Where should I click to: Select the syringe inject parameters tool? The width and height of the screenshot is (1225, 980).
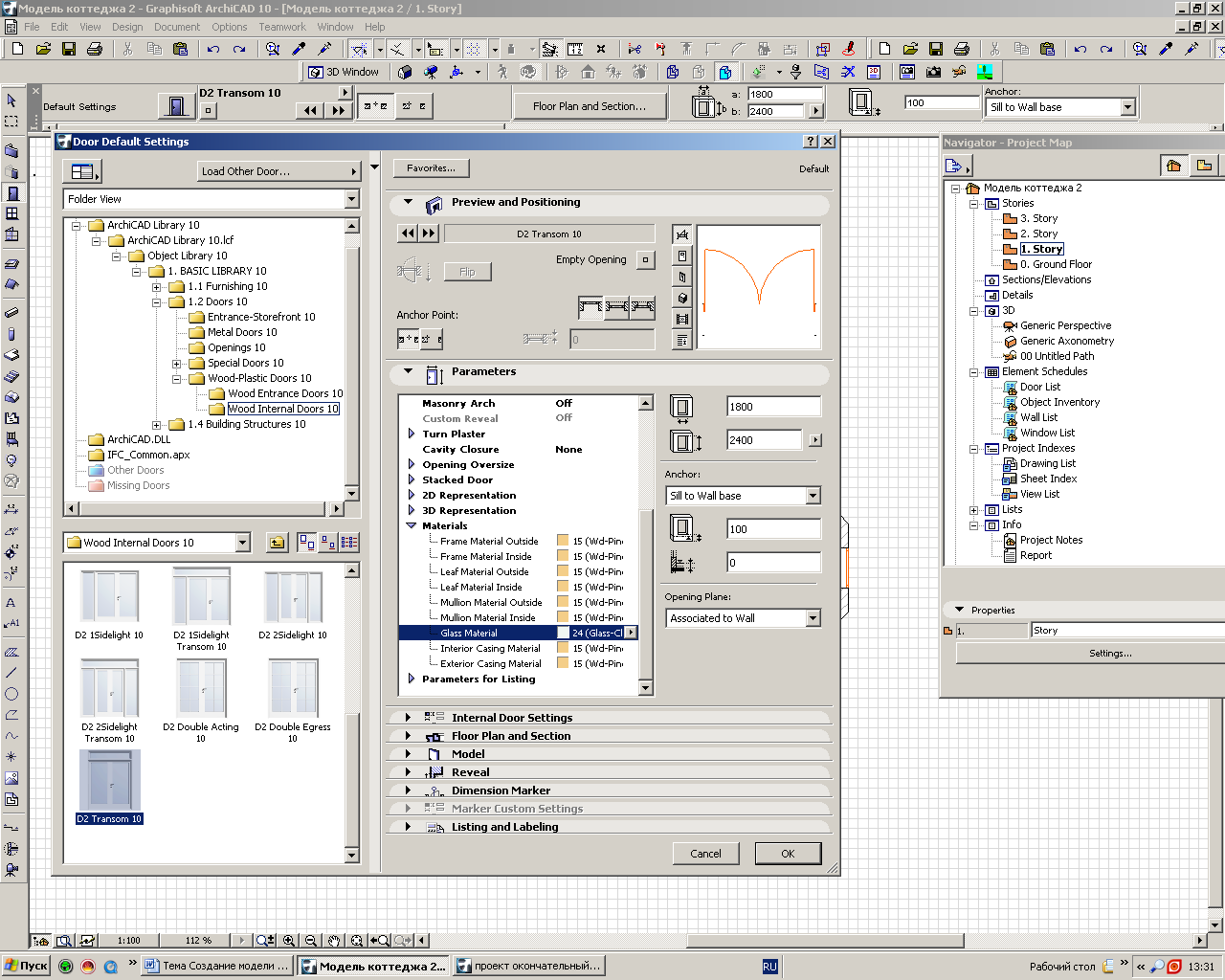(324, 49)
